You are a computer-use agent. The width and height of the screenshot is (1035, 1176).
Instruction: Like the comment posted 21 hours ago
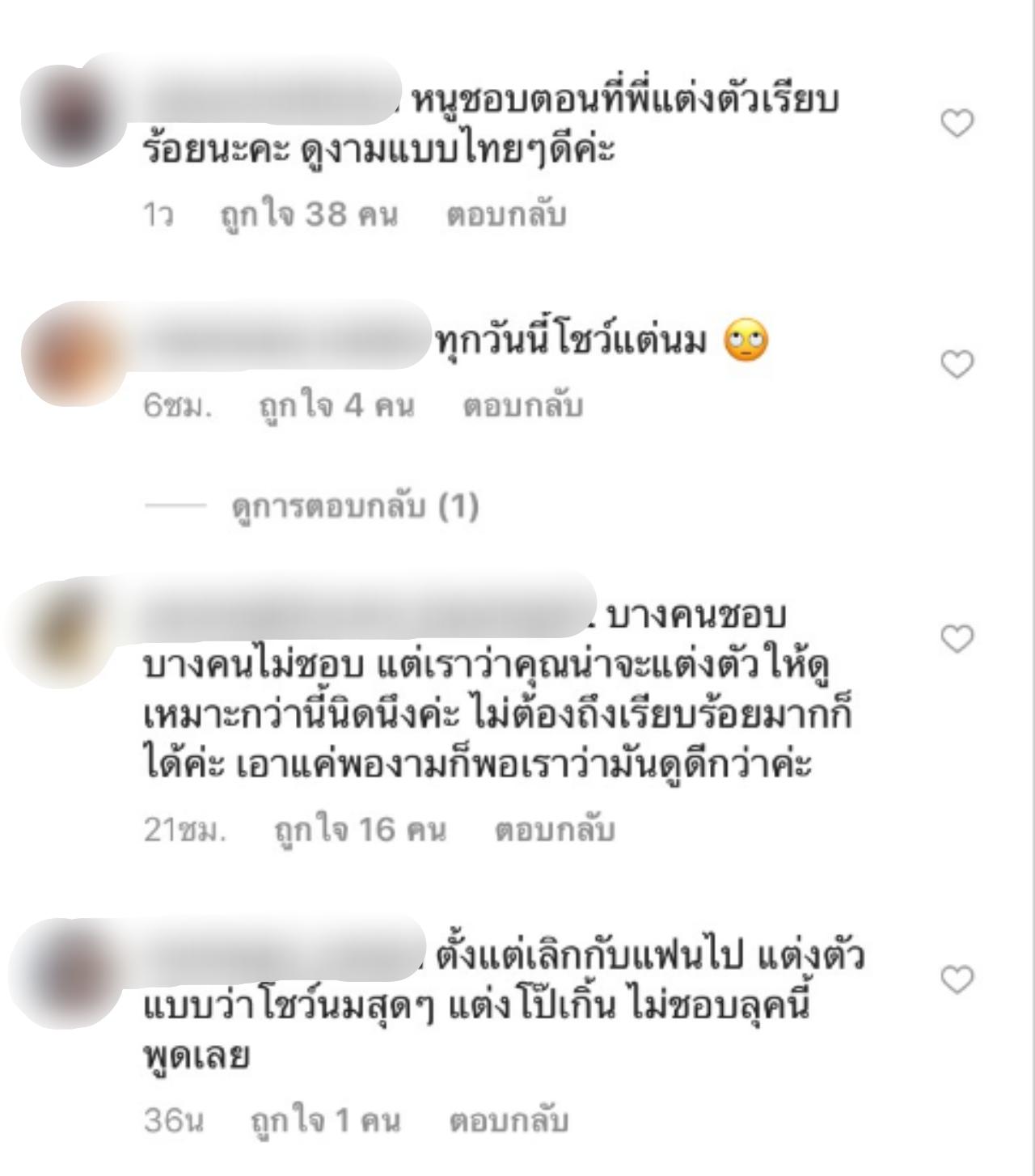[x=957, y=639]
